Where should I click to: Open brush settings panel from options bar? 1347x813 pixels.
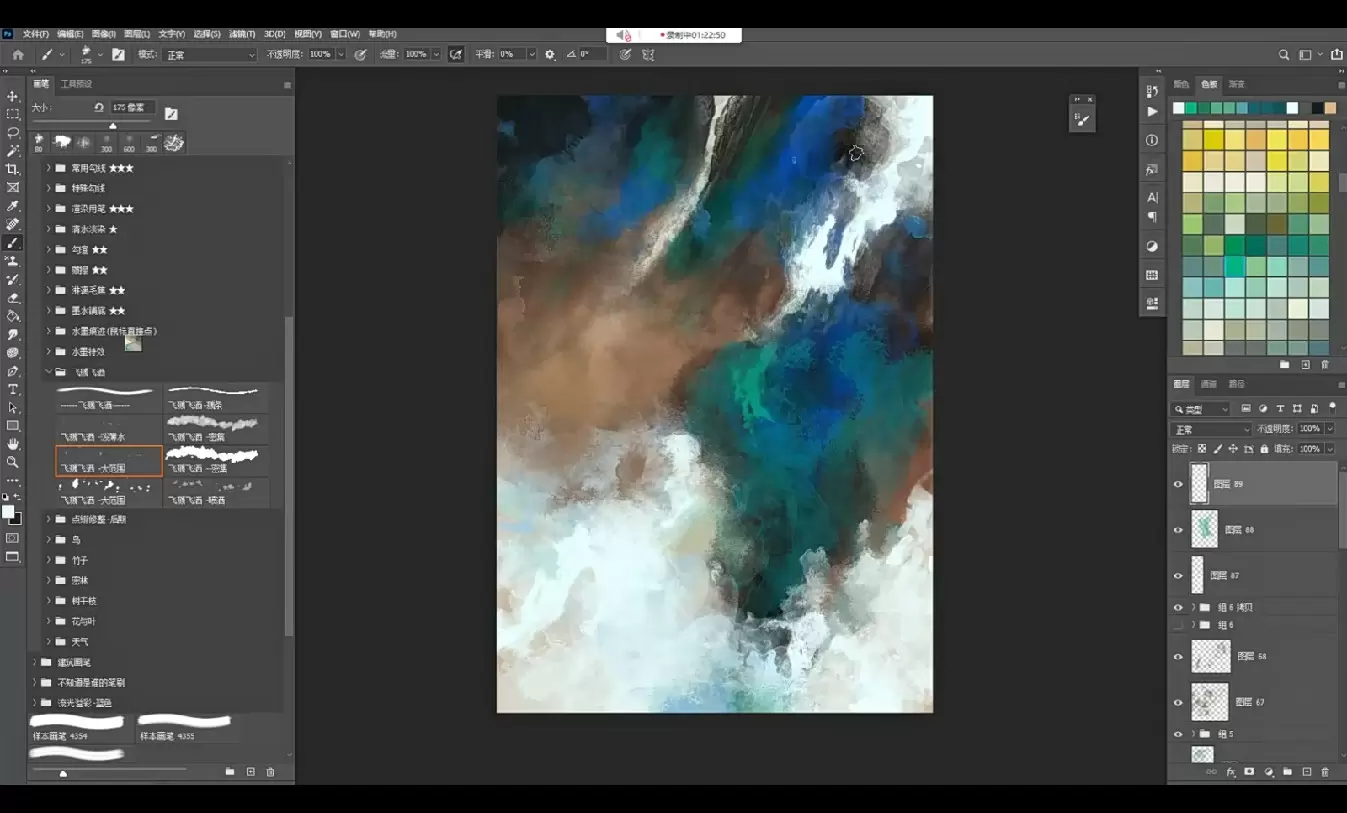pos(118,54)
